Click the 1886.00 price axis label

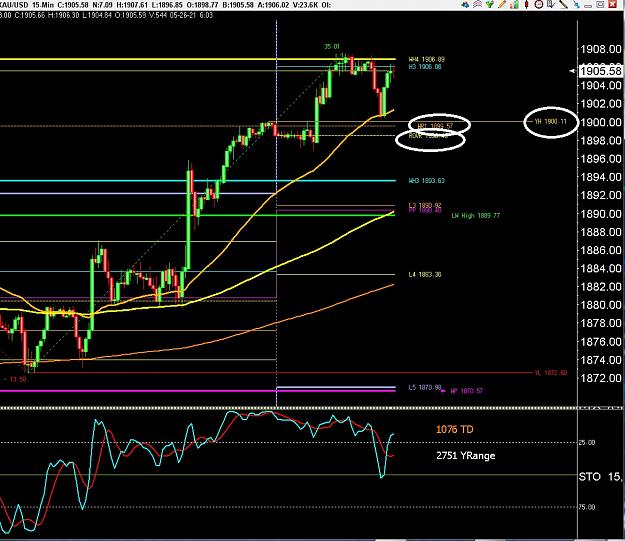point(601,250)
